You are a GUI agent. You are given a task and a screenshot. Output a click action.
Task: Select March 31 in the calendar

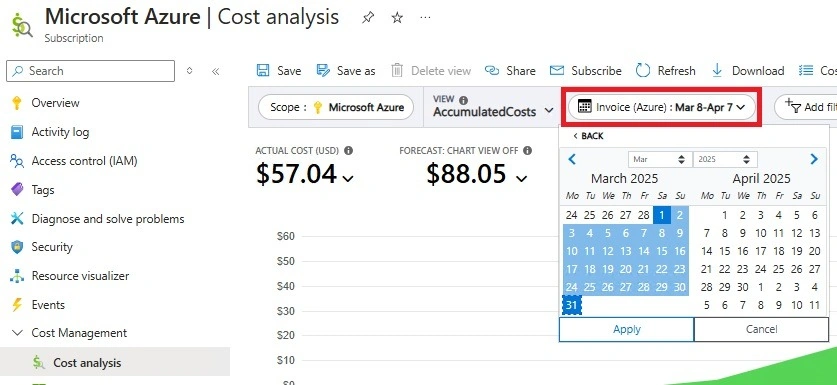pyautogui.click(x=572, y=305)
